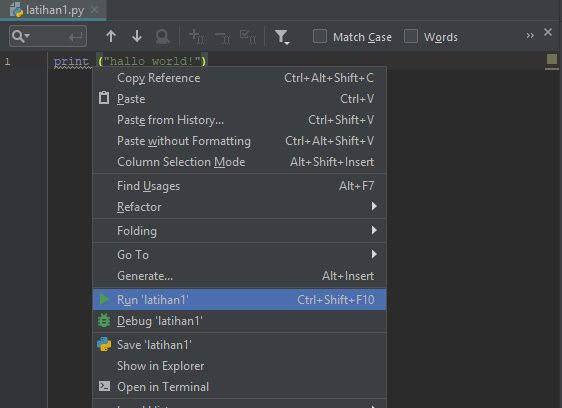Show more search options double chevron
This screenshot has height=408, width=562.
click(x=530, y=35)
